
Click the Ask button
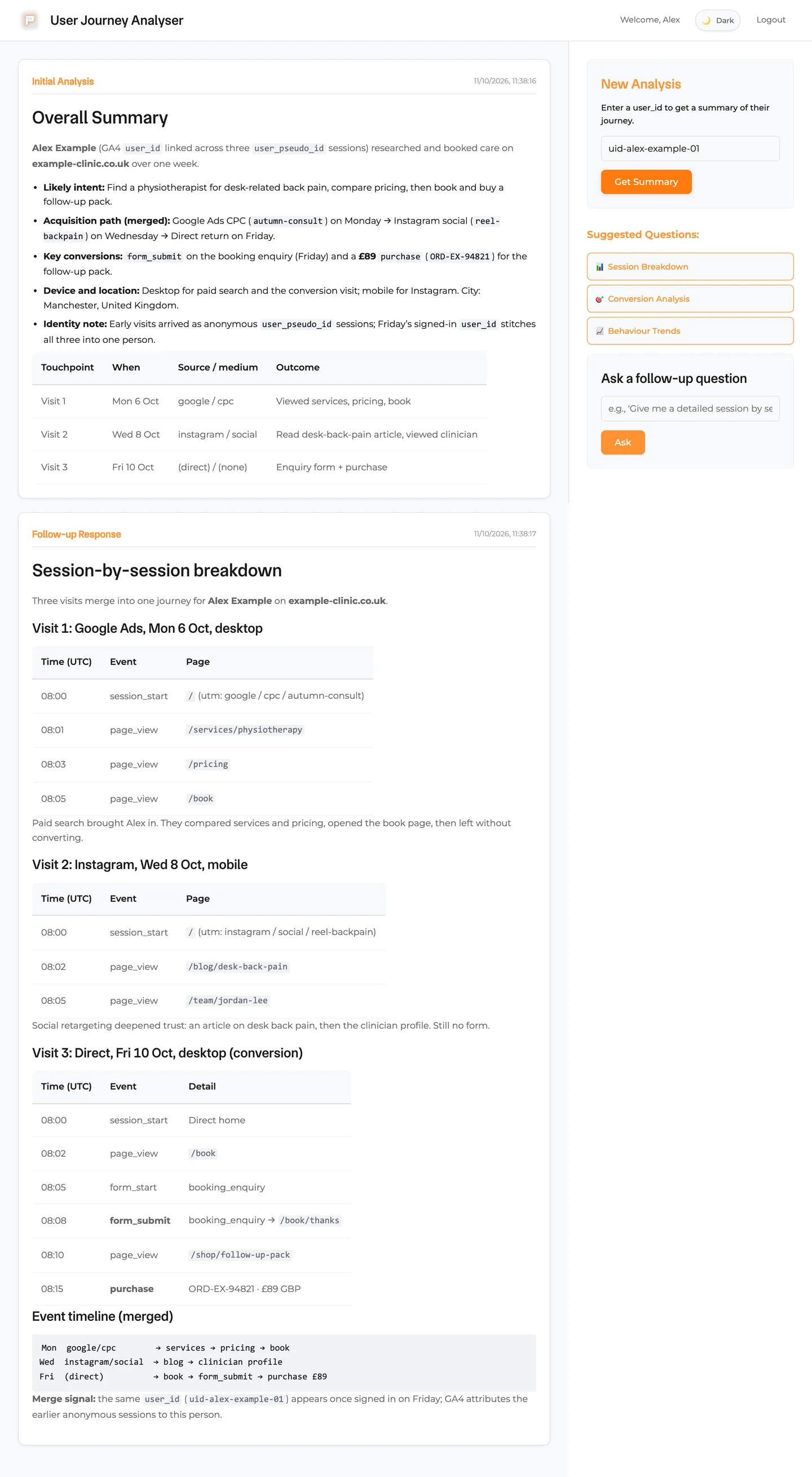pos(623,442)
